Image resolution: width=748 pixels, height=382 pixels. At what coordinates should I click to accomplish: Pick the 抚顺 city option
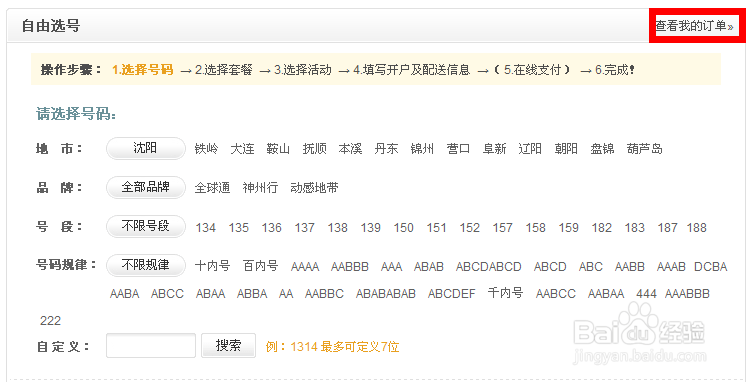(314, 149)
